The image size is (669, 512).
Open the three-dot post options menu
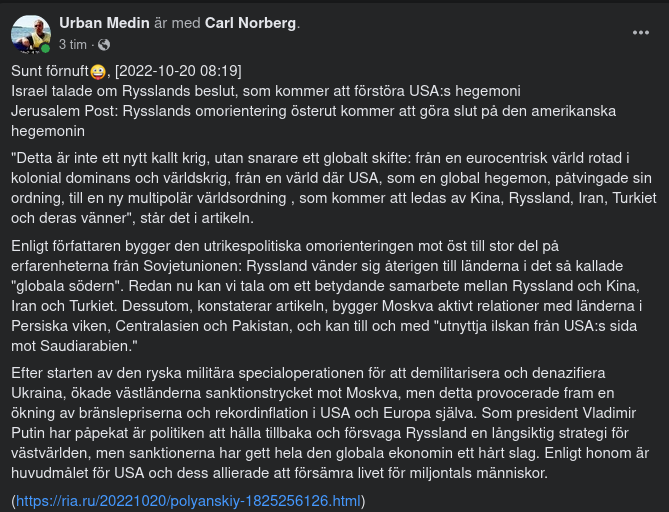tap(641, 32)
